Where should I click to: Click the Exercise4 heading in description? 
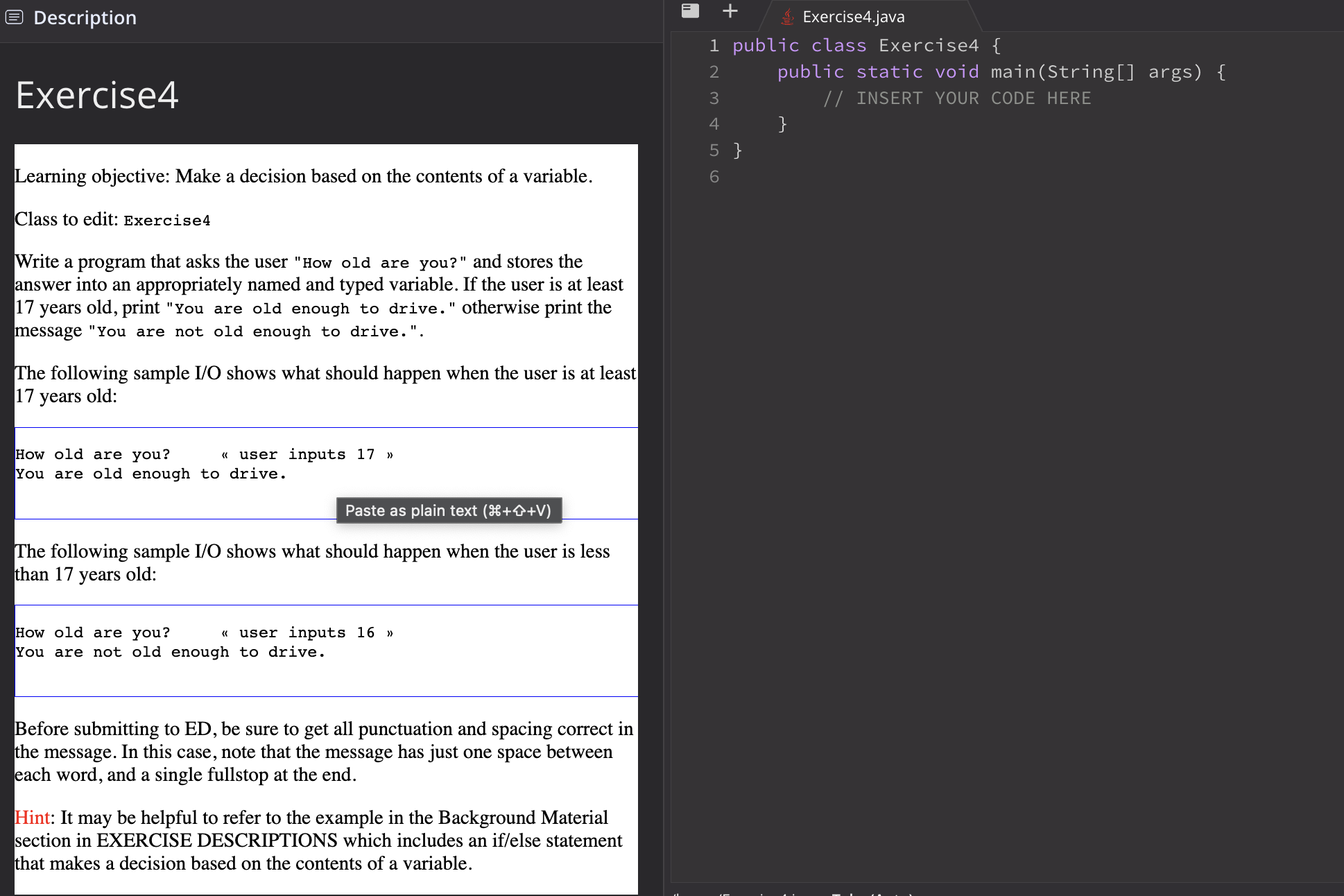coord(97,95)
